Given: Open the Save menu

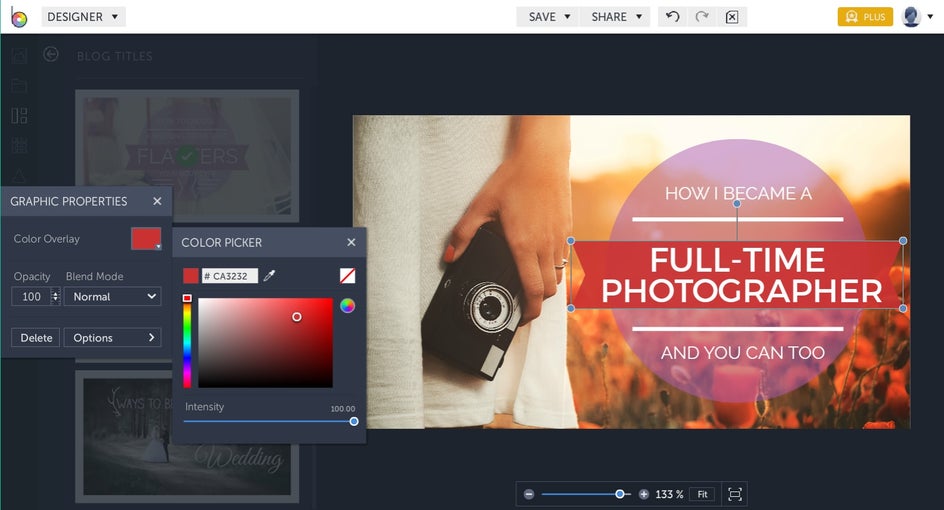Looking at the screenshot, I should point(549,17).
